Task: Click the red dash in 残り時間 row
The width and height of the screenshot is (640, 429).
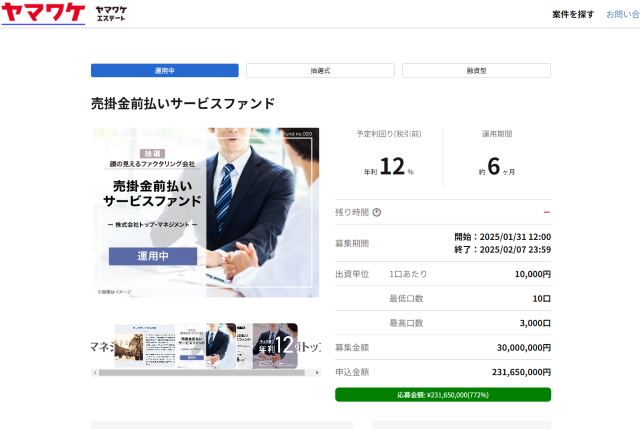Action: [x=546, y=212]
